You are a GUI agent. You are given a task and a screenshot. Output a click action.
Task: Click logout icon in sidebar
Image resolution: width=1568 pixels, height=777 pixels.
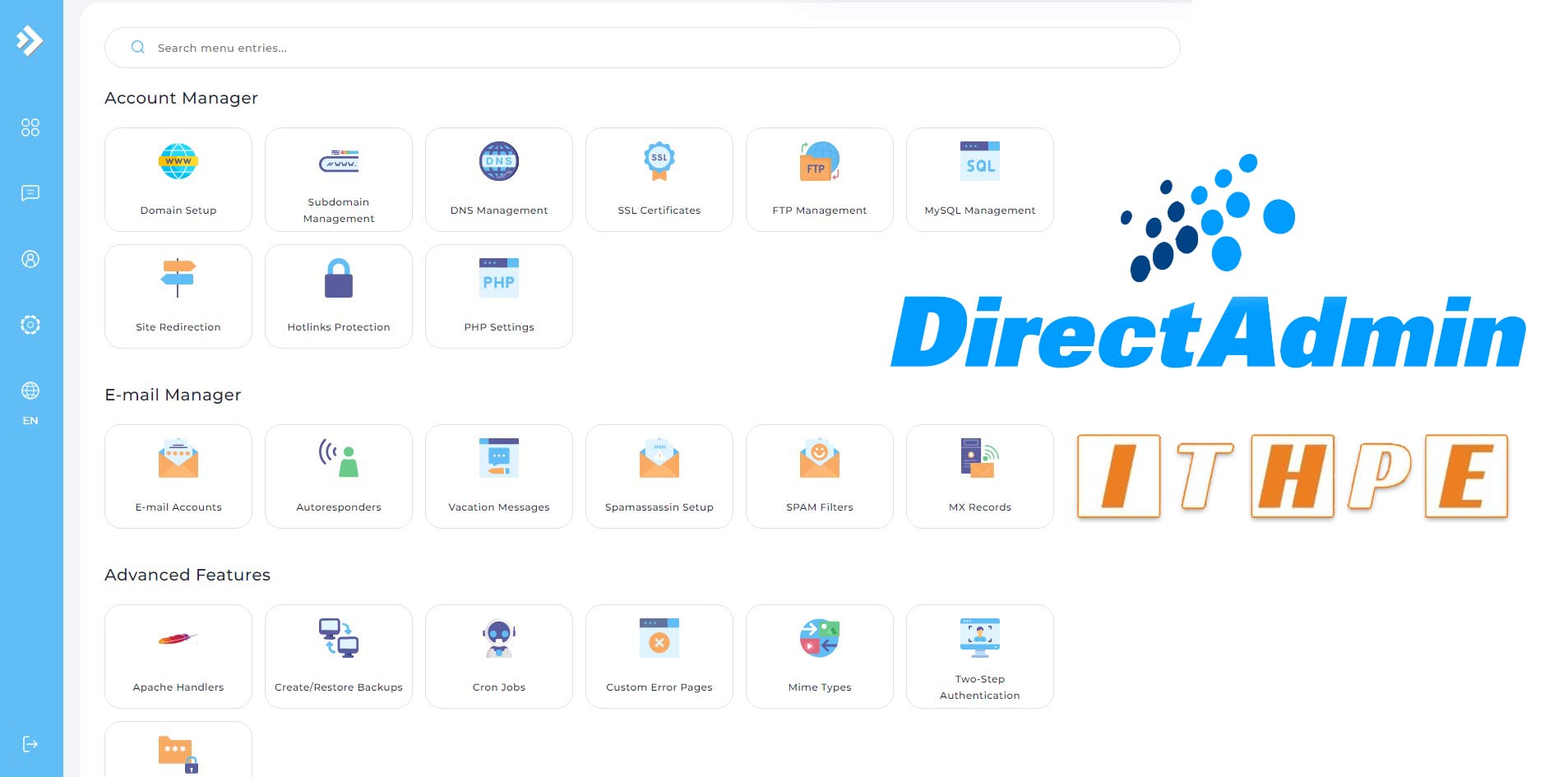pos(30,744)
